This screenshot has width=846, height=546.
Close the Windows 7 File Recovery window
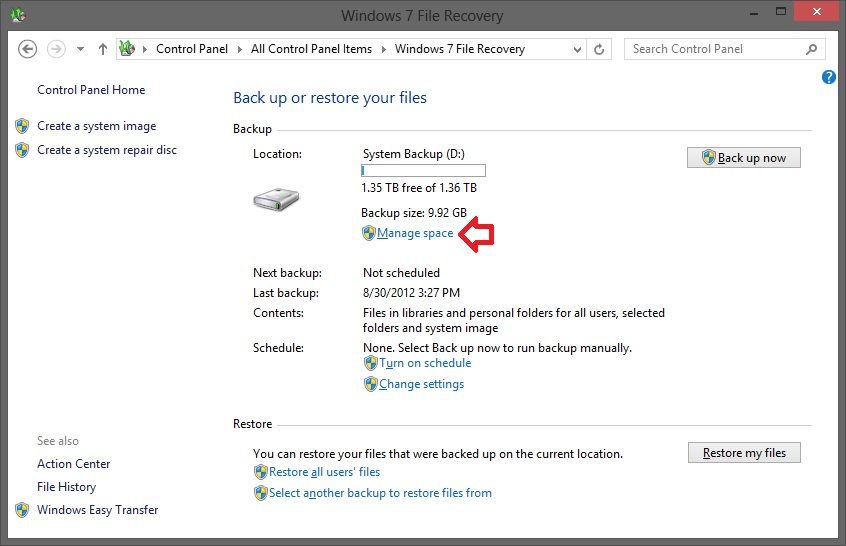[816, 11]
